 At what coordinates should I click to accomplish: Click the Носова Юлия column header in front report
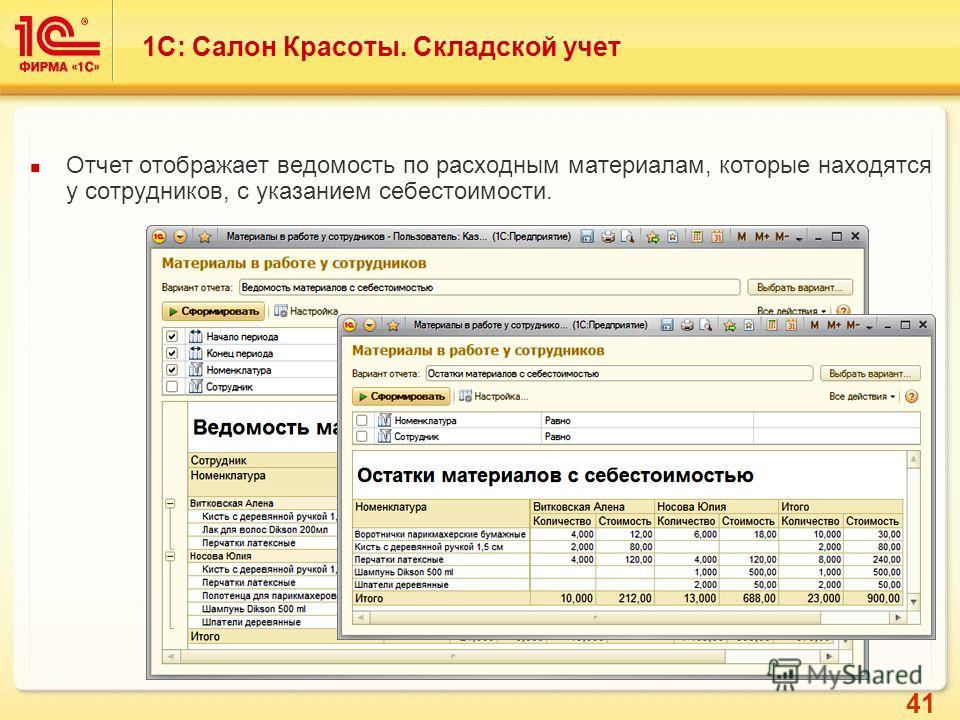click(716, 507)
